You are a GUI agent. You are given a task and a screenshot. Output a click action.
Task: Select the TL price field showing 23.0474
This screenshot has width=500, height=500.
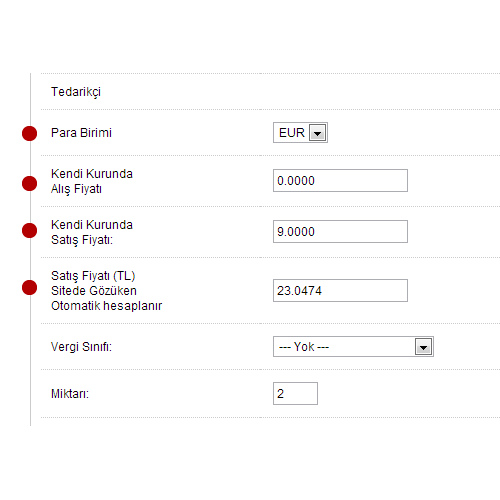point(340,291)
